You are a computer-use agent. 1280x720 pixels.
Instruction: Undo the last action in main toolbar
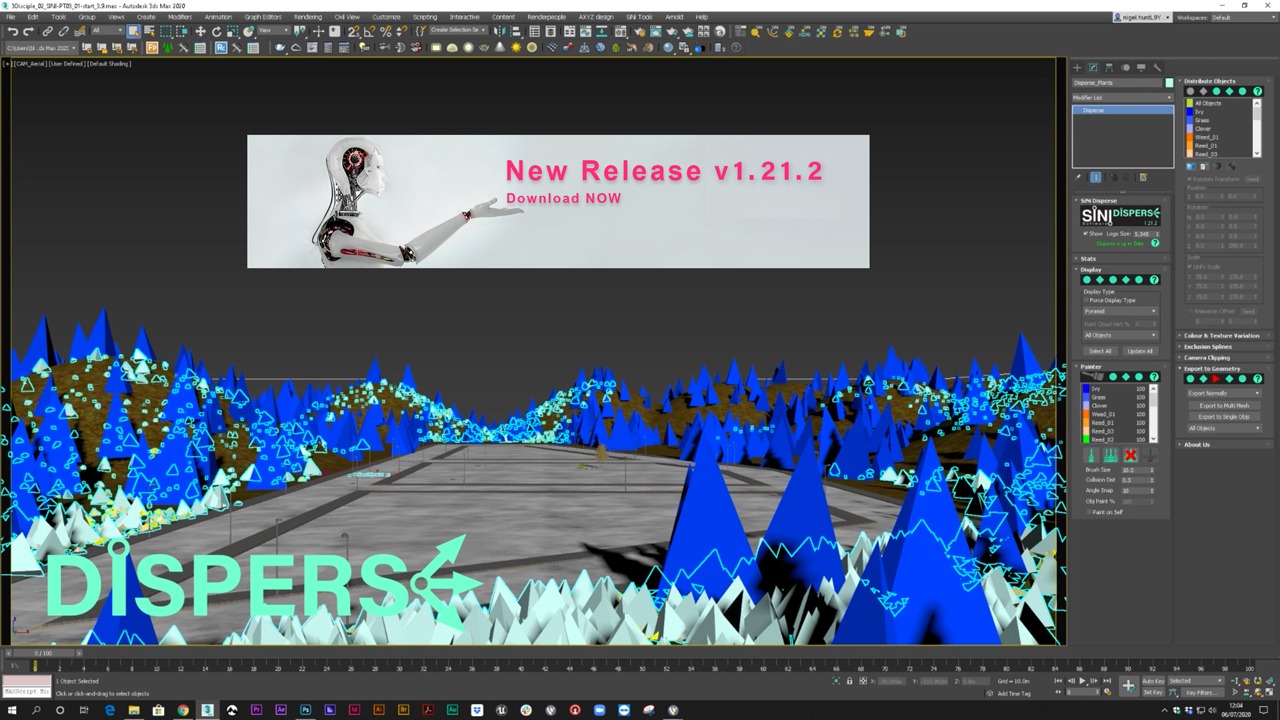(13, 32)
